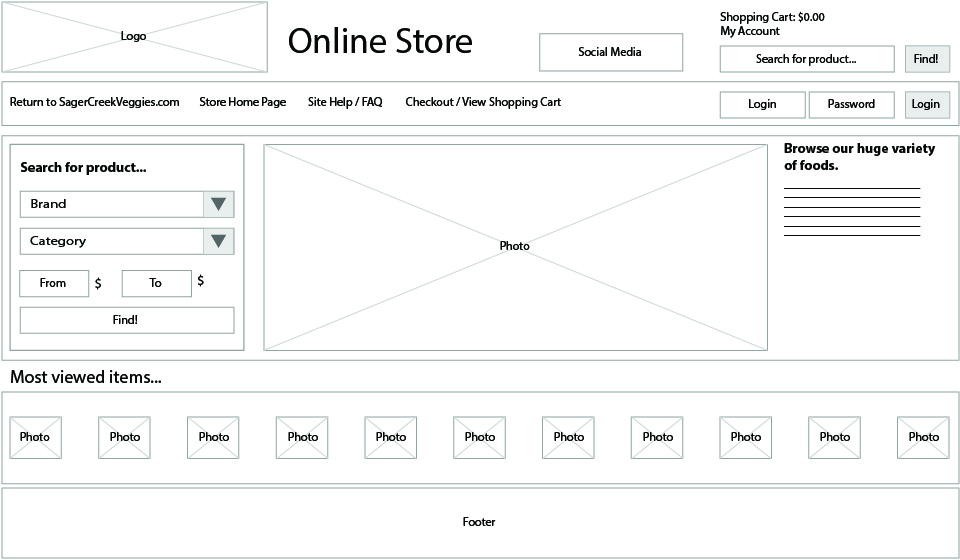Select the last Most viewed item photo

pyautogui.click(x=923, y=437)
